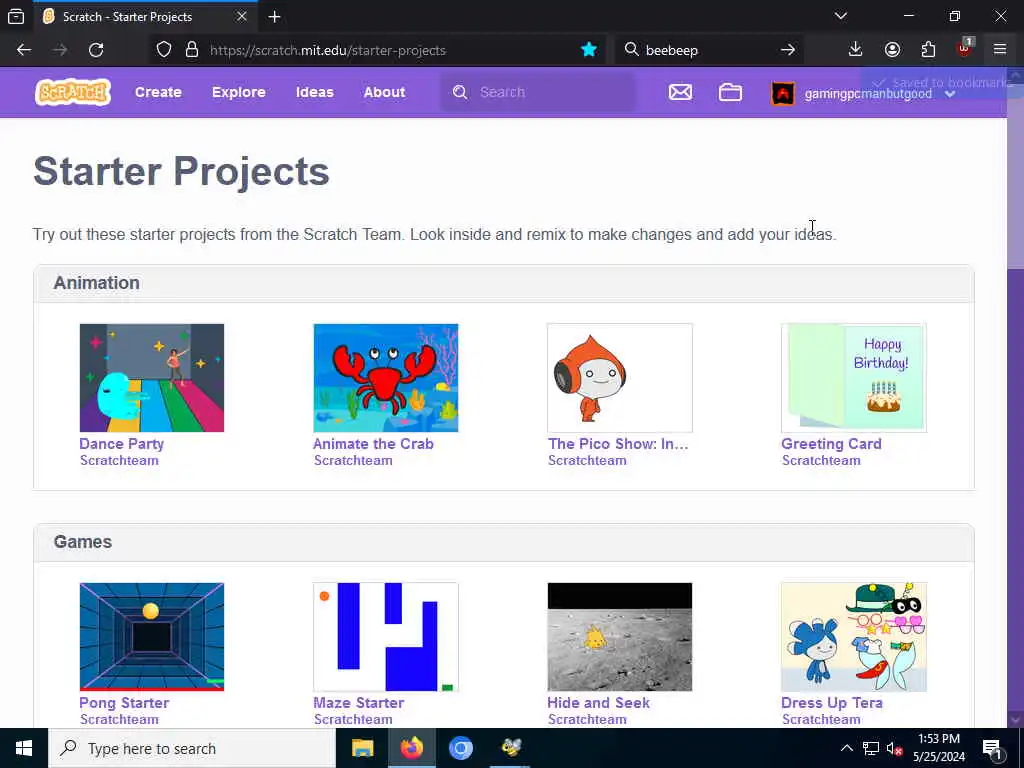This screenshot has height=768, width=1024.
Task: Submit beebeep search with the arrow
Action: click(788, 50)
